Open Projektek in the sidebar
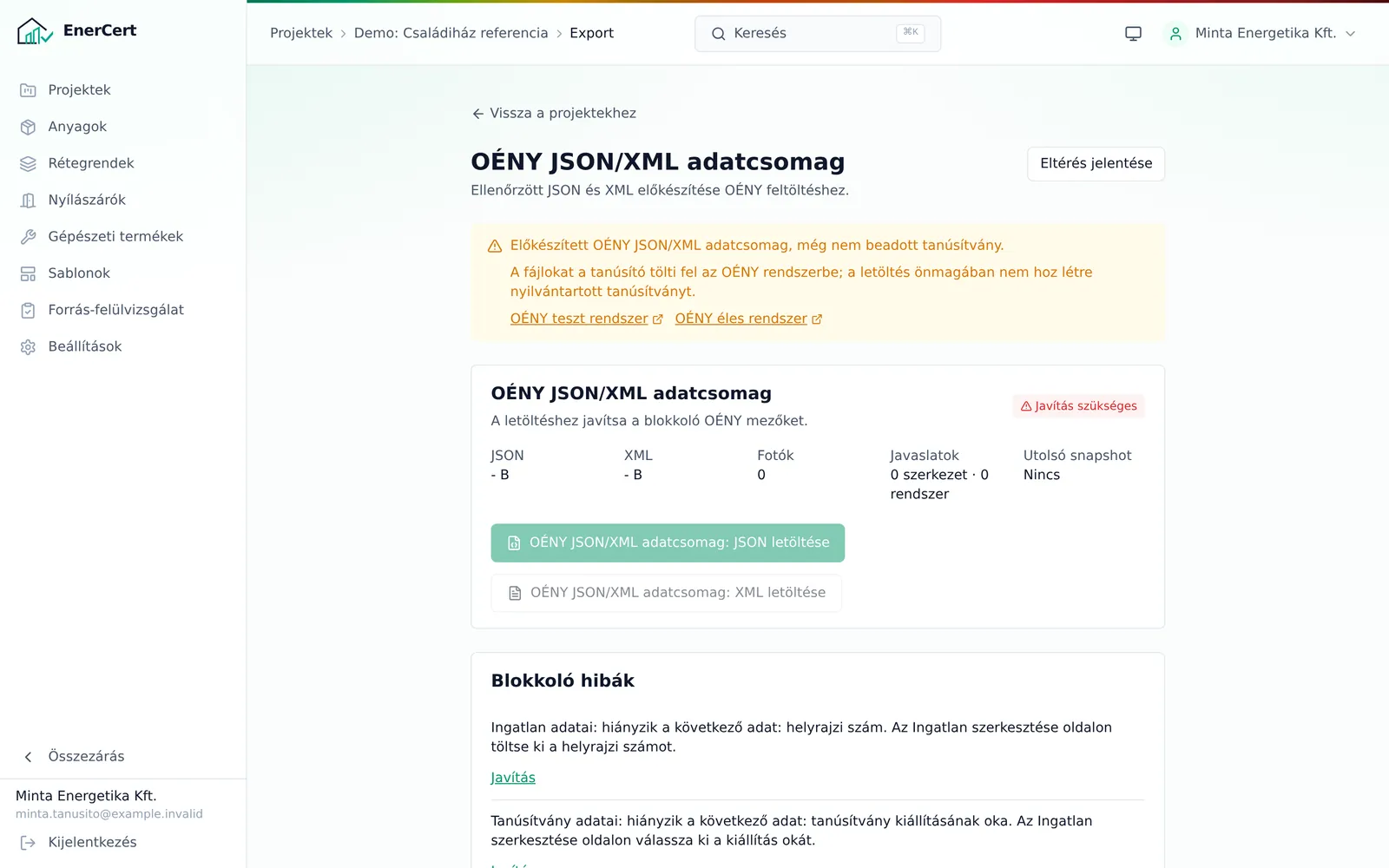Viewport: 1389px width, 868px height. point(122,90)
